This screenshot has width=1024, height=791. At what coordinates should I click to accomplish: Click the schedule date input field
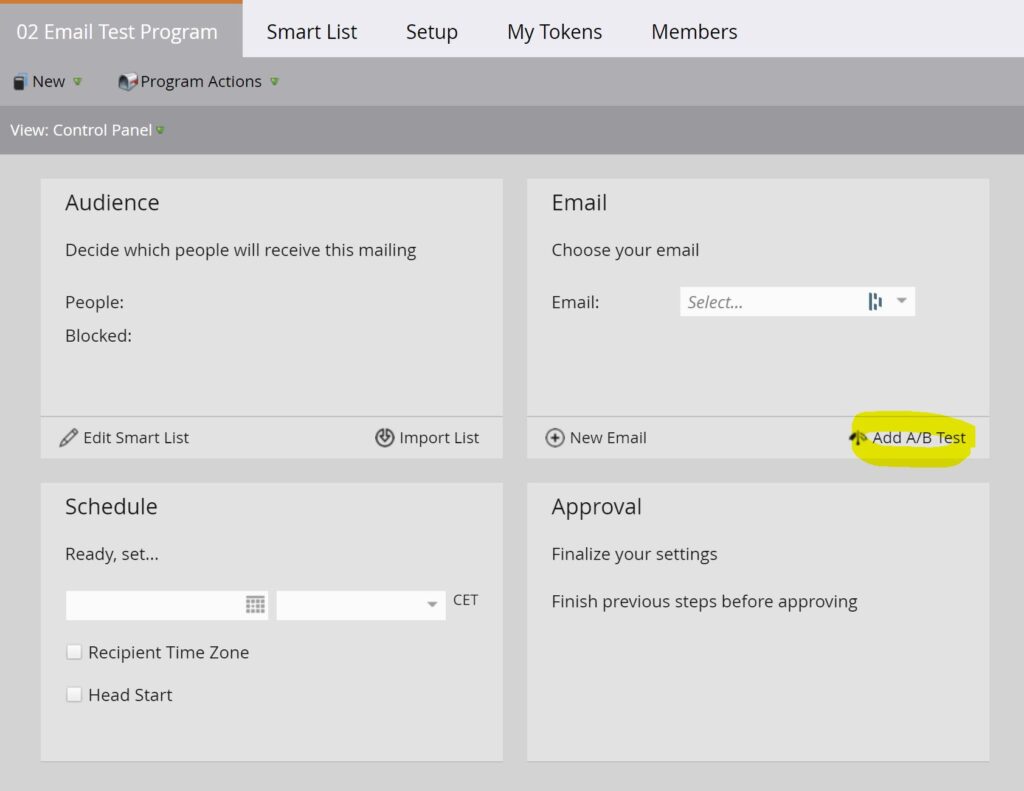(154, 604)
